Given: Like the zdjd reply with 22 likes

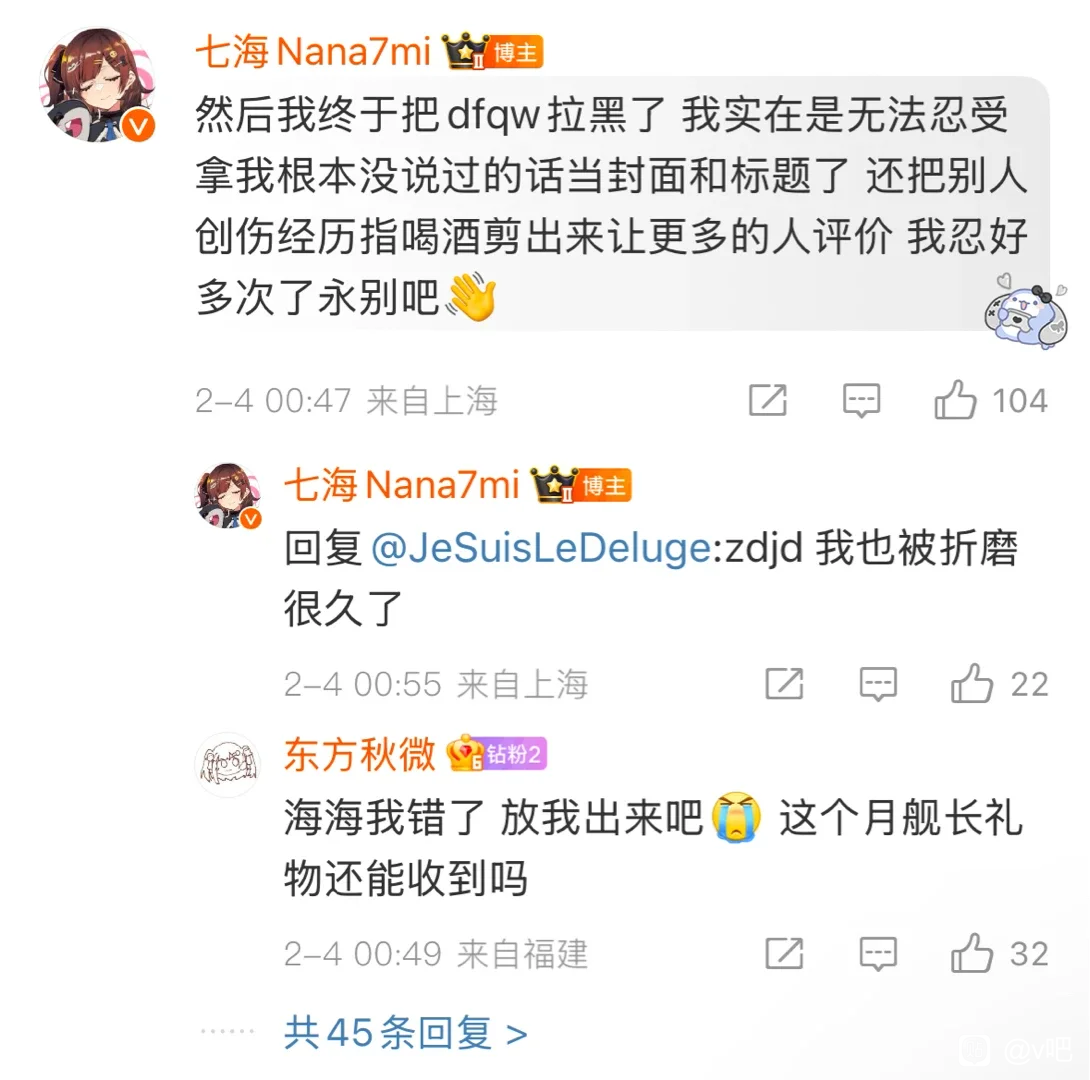Looking at the screenshot, I should click(999, 684).
